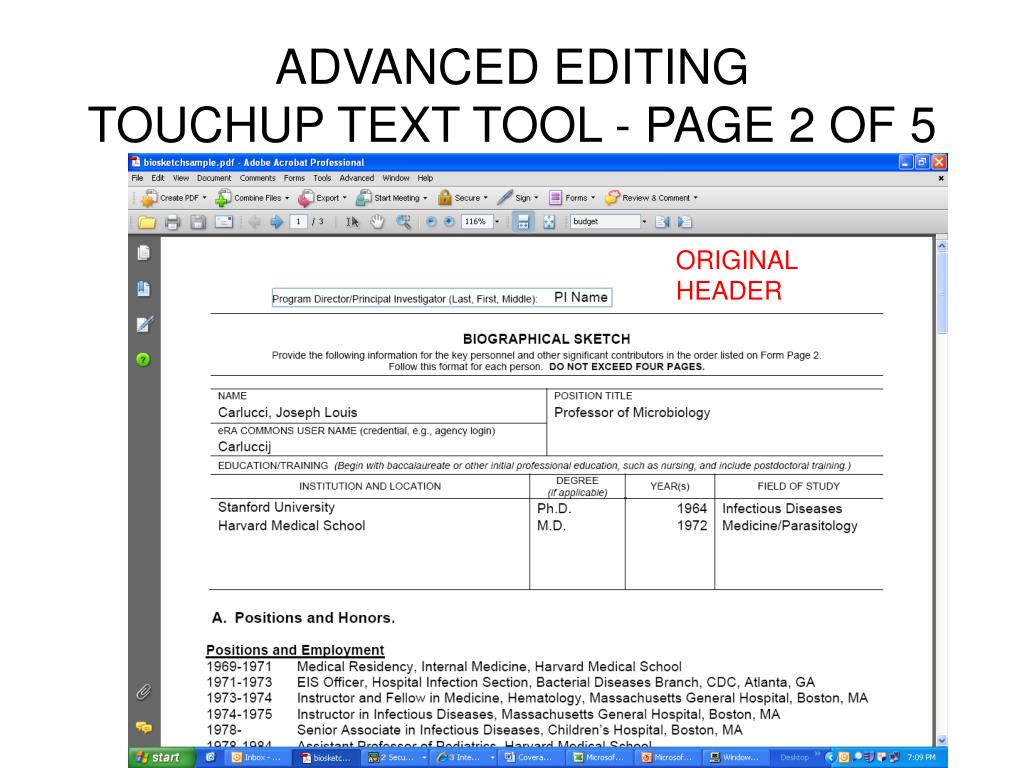The image size is (1024, 768).
Task: Click the Windows Start button
Action: point(161,758)
